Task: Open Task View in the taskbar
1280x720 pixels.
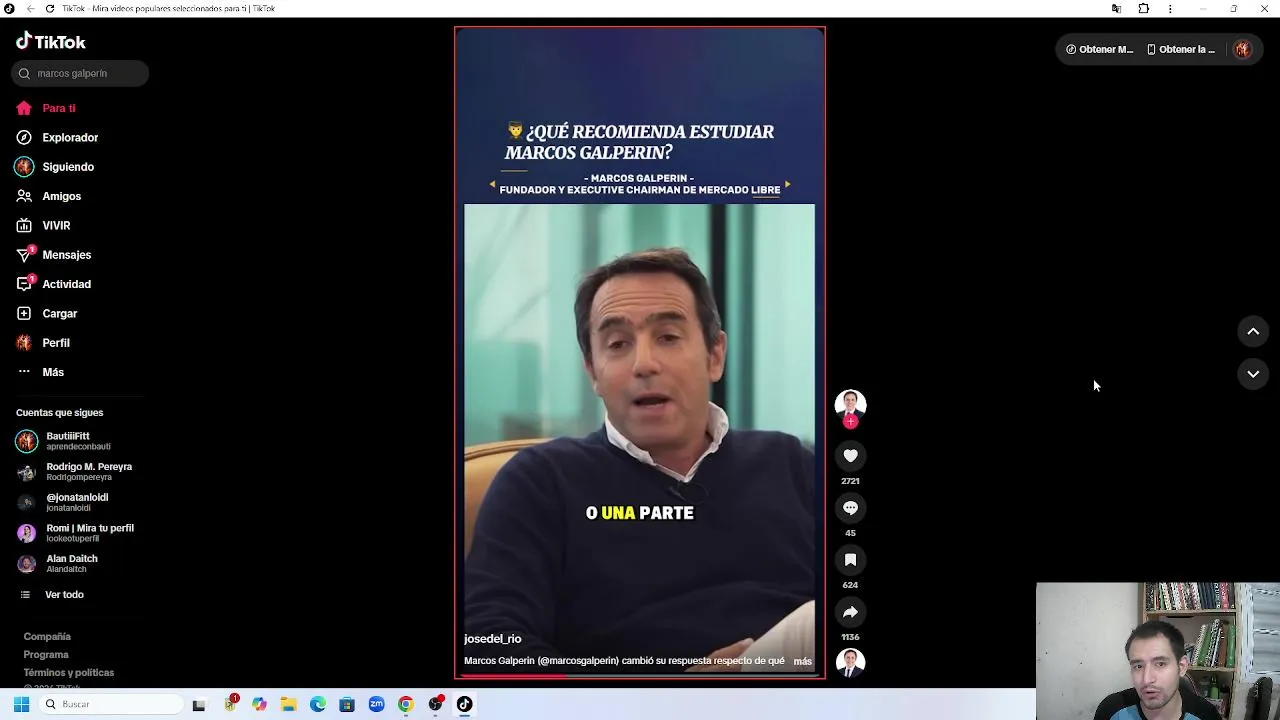Action: [x=199, y=704]
